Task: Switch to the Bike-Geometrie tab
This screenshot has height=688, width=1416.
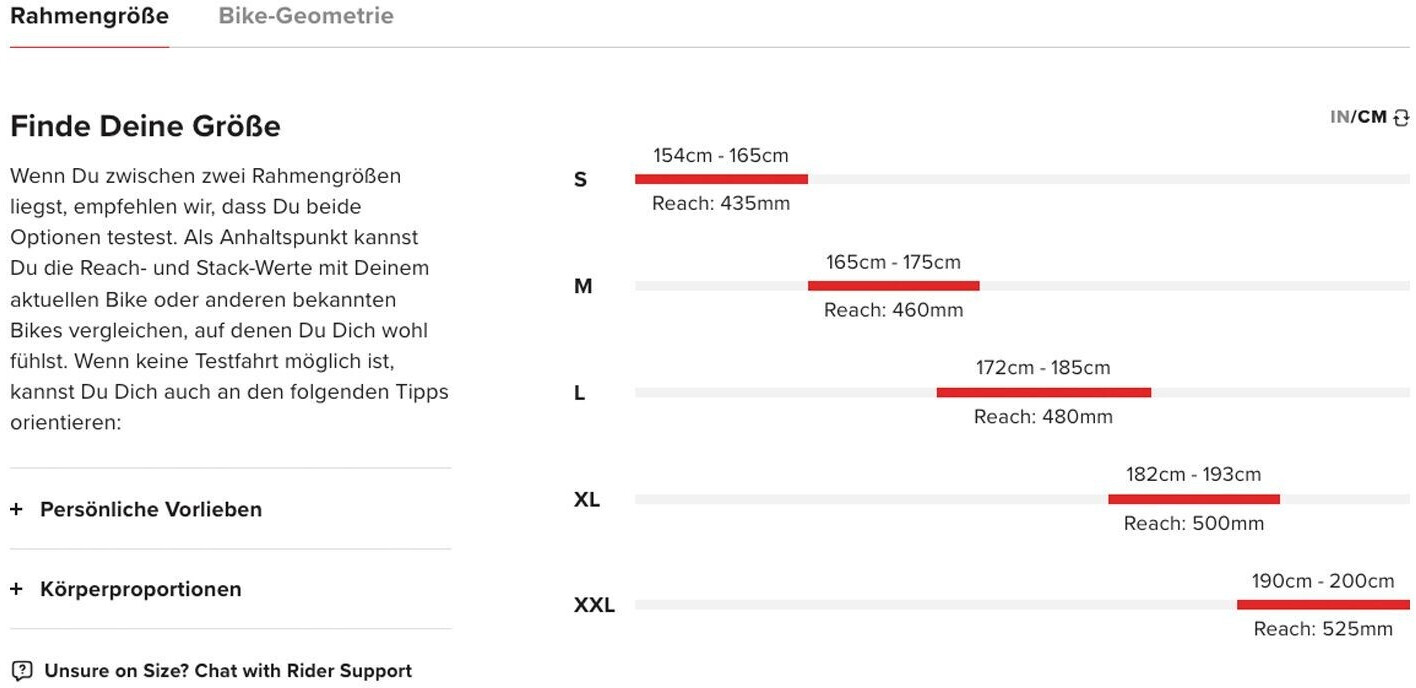Action: click(306, 16)
